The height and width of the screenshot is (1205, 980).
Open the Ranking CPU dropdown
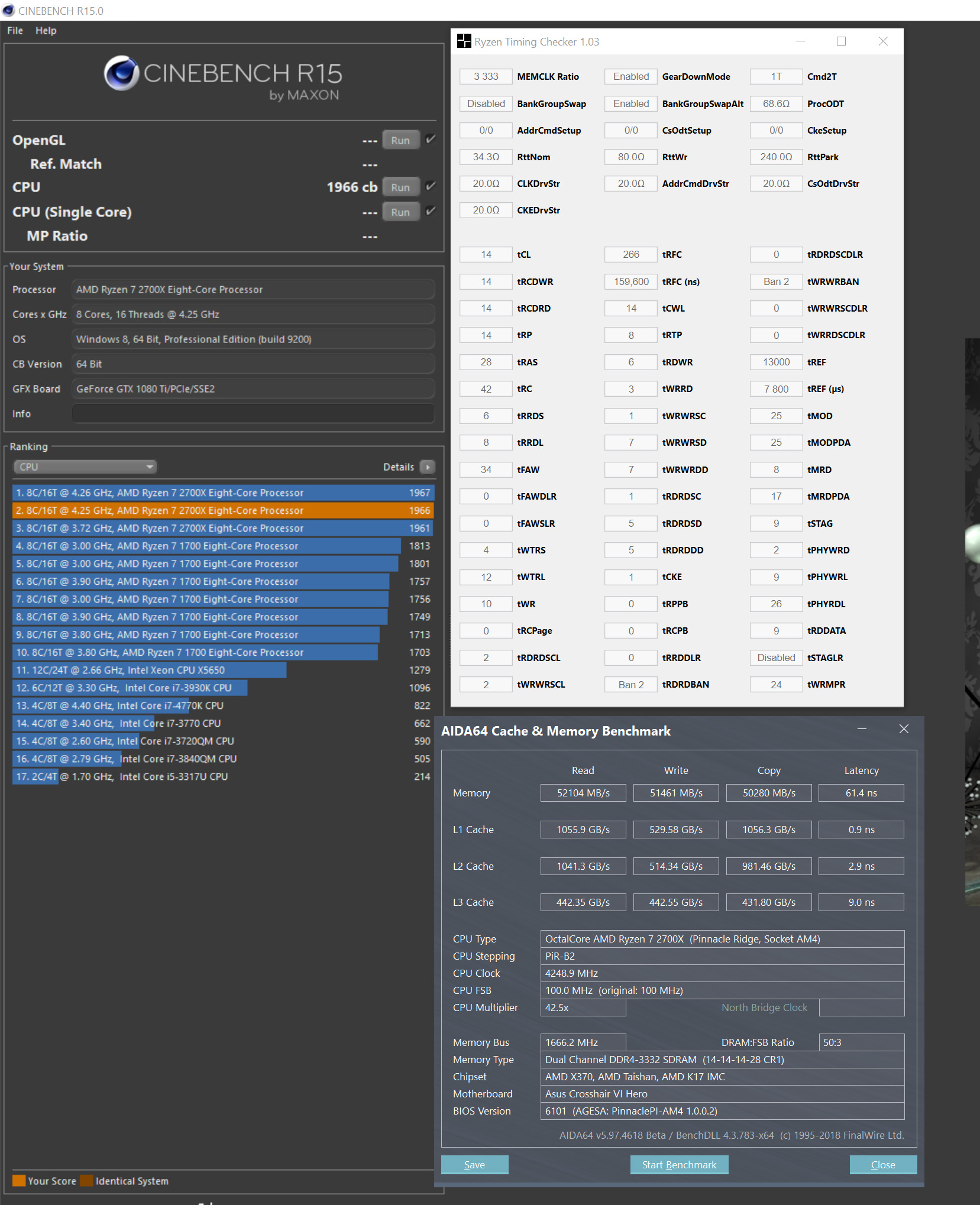pos(85,467)
